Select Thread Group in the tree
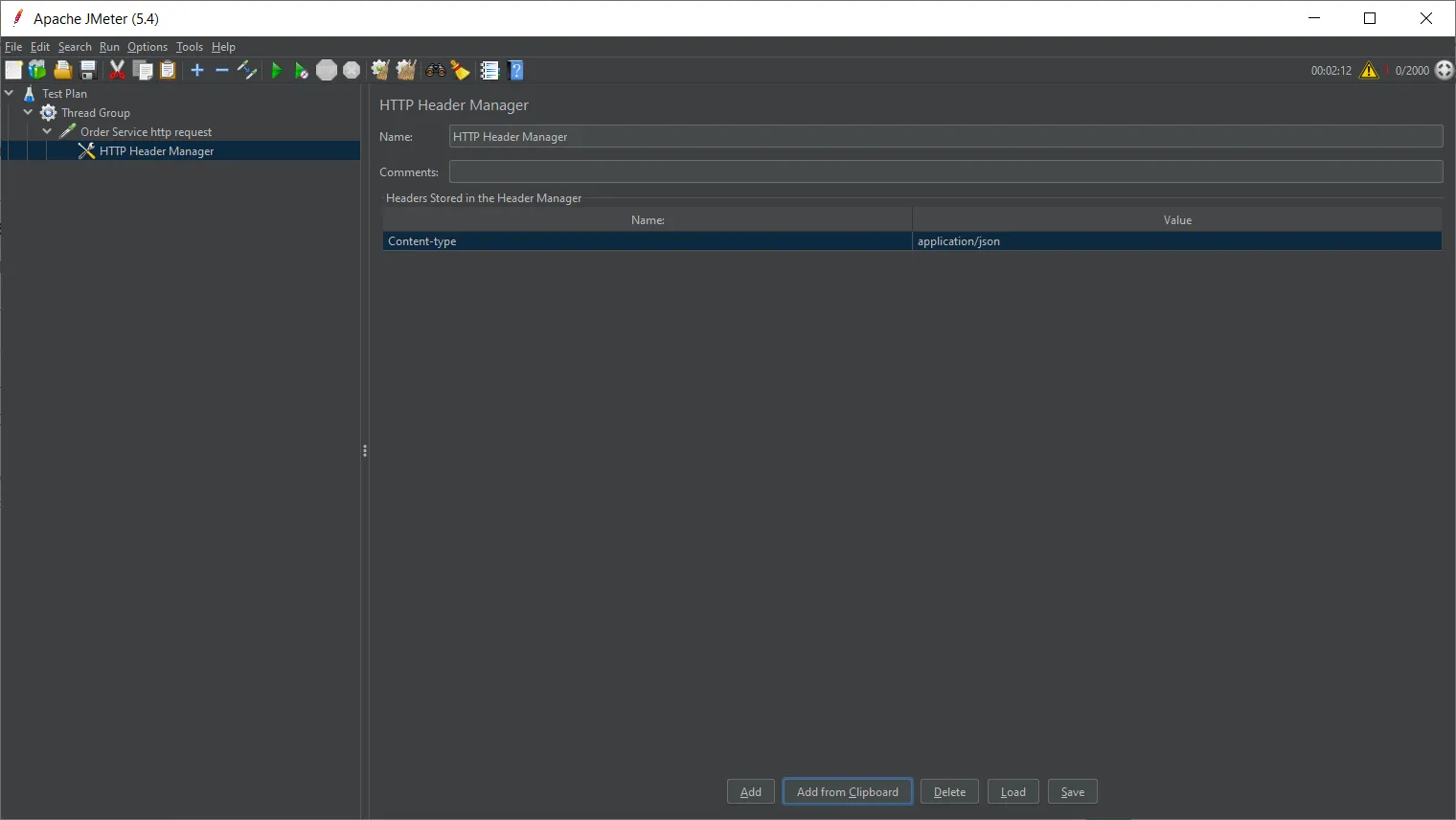1456x820 pixels. pos(96,112)
